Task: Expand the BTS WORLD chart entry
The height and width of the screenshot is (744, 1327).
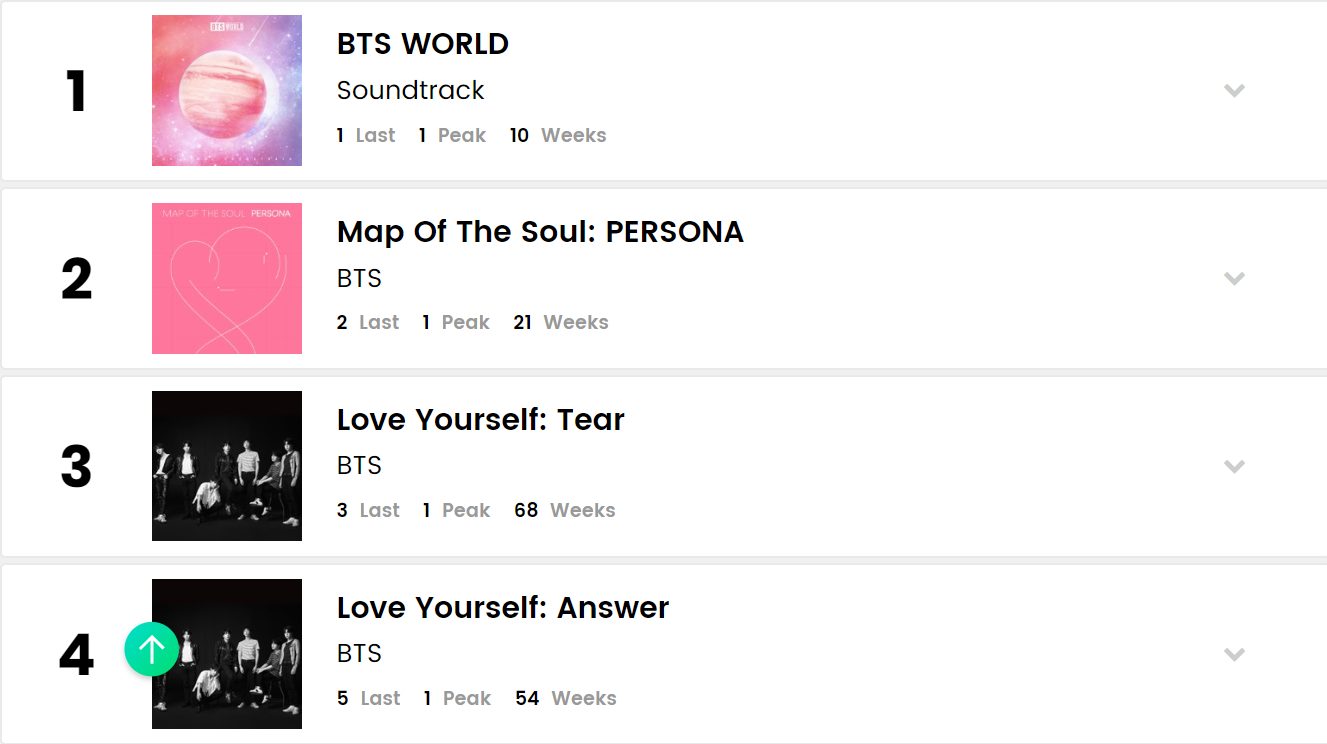Action: [1234, 91]
